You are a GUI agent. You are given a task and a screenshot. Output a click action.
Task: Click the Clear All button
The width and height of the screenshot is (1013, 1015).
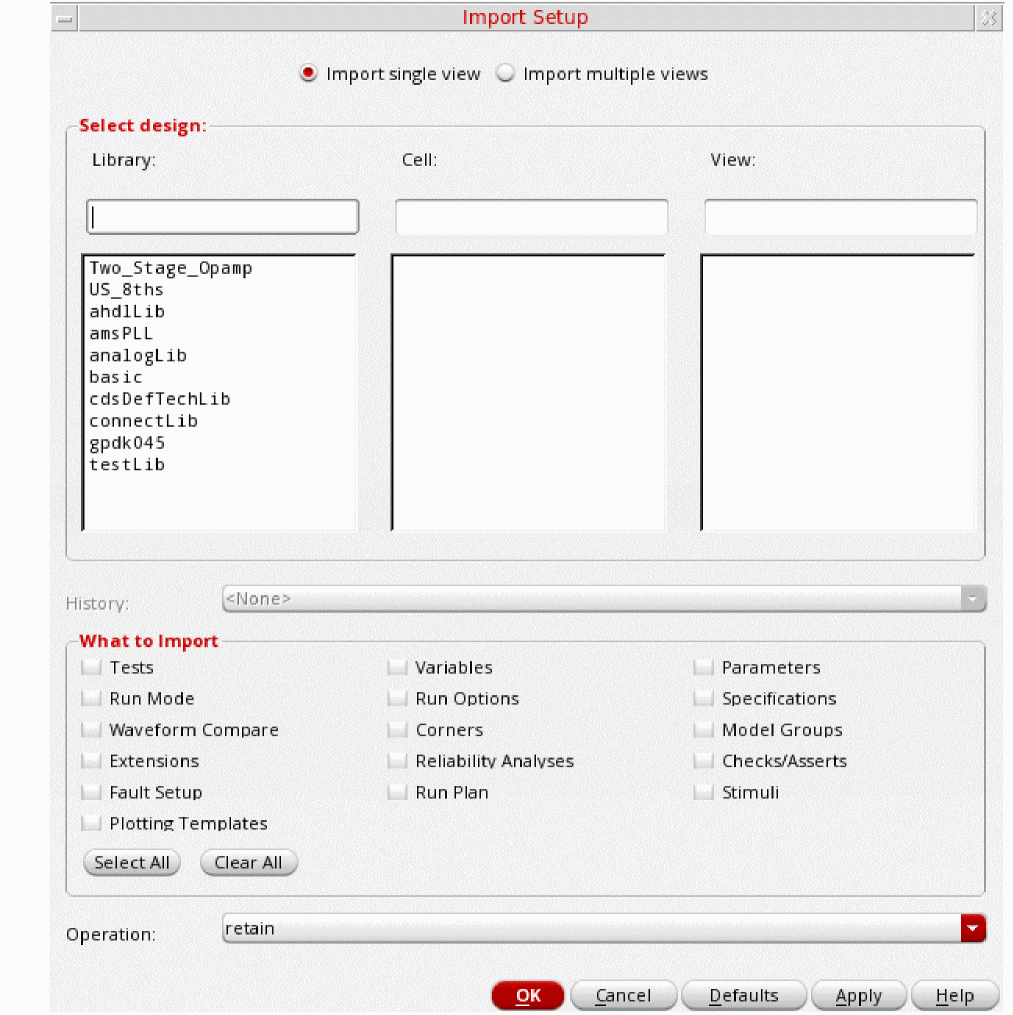249,863
